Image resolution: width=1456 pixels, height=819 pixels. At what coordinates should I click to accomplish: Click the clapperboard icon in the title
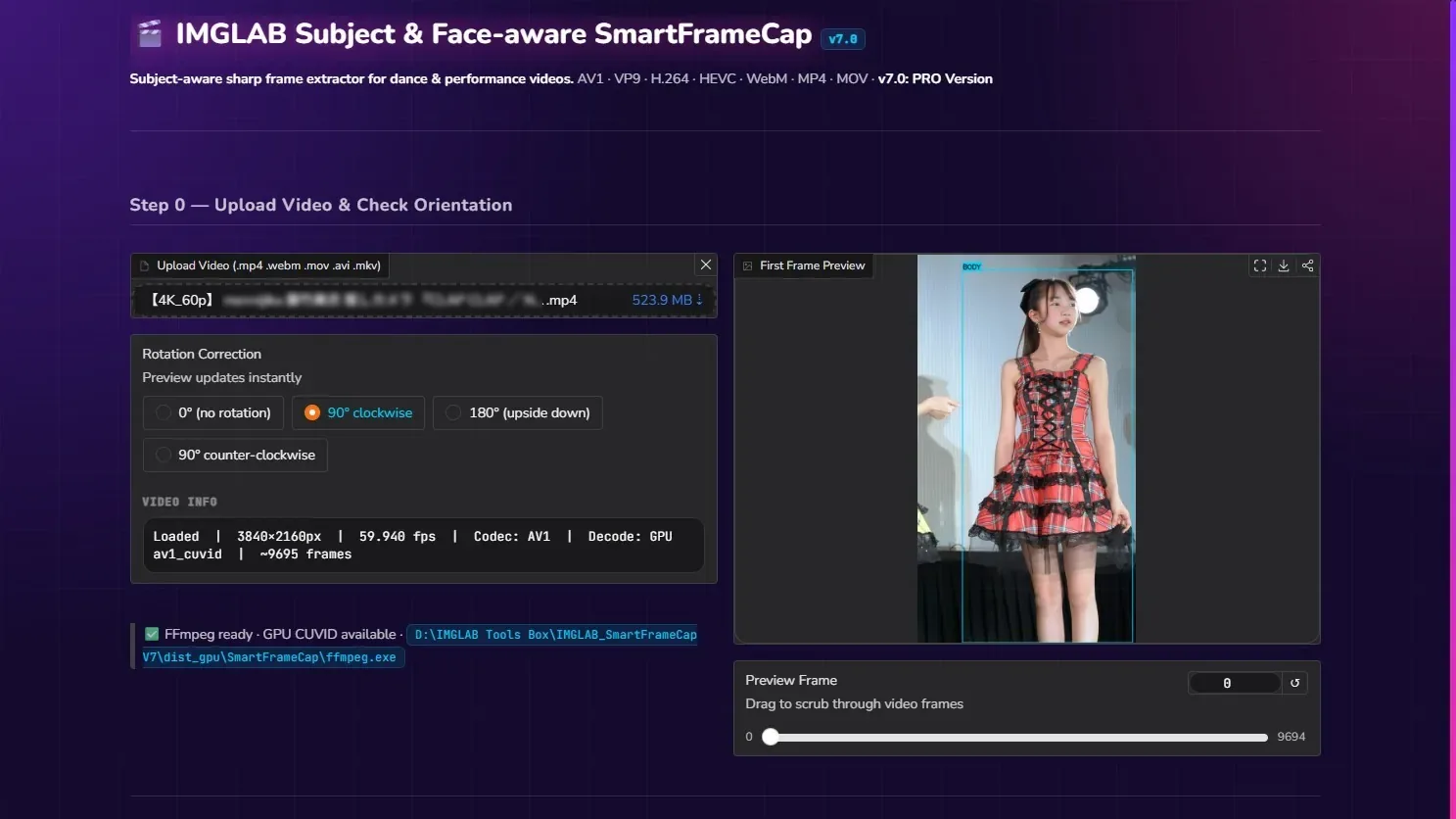150,34
